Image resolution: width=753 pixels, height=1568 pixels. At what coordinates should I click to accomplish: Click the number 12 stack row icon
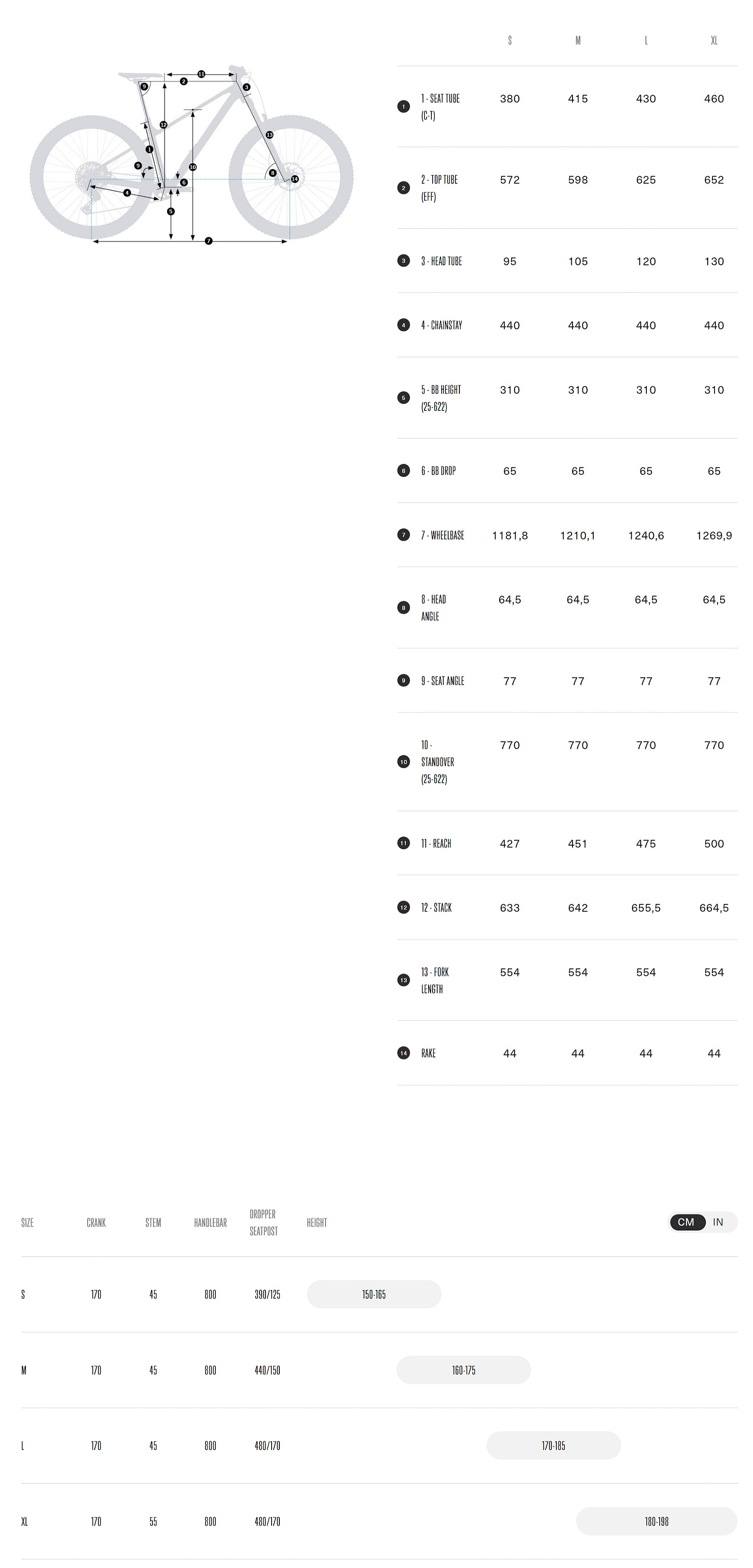403,908
